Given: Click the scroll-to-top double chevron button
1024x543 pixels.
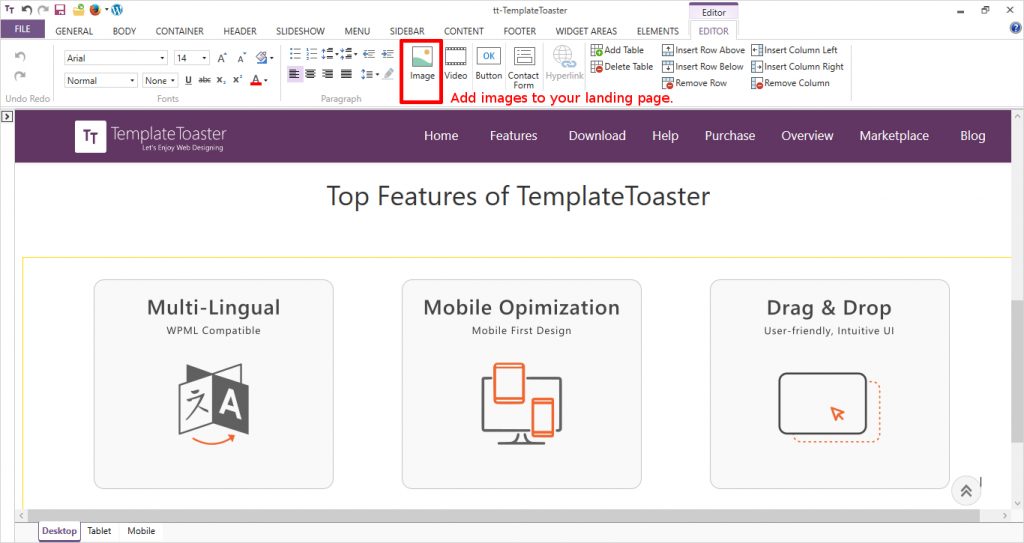Looking at the screenshot, I should 966,490.
